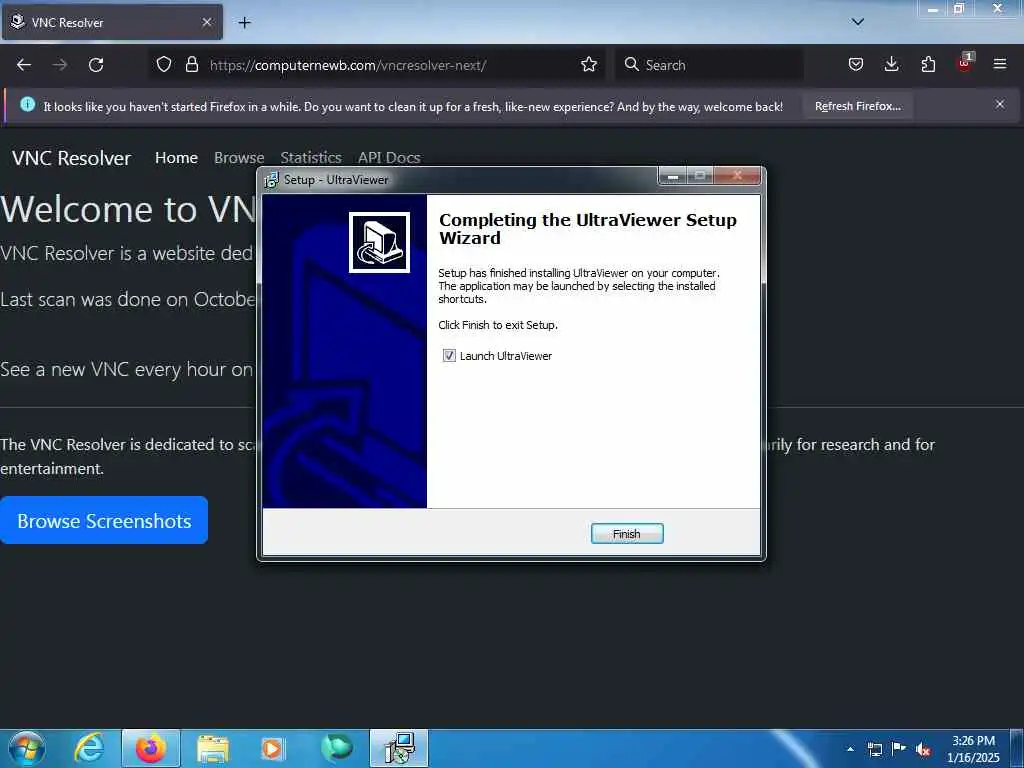Click the Browse Screenshots button
Screen dimensions: 1024x768
(x=104, y=520)
